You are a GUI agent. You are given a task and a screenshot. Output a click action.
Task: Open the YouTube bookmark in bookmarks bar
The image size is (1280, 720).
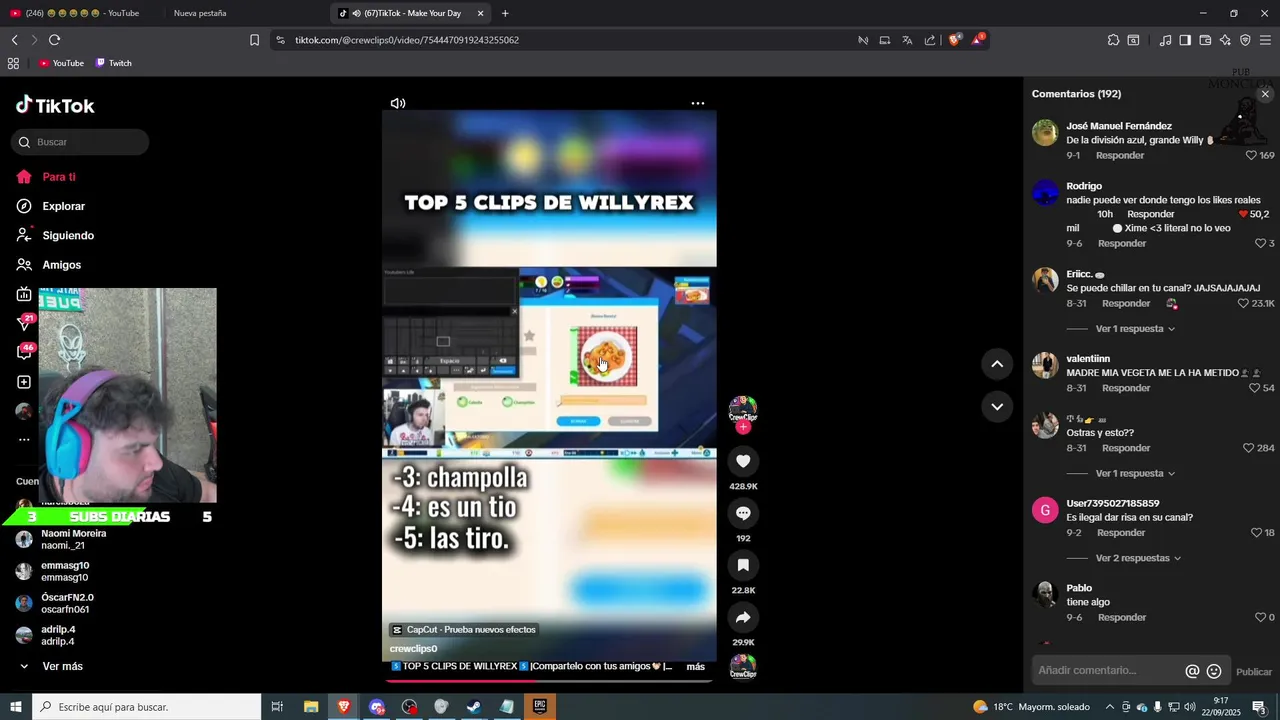(61, 63)
